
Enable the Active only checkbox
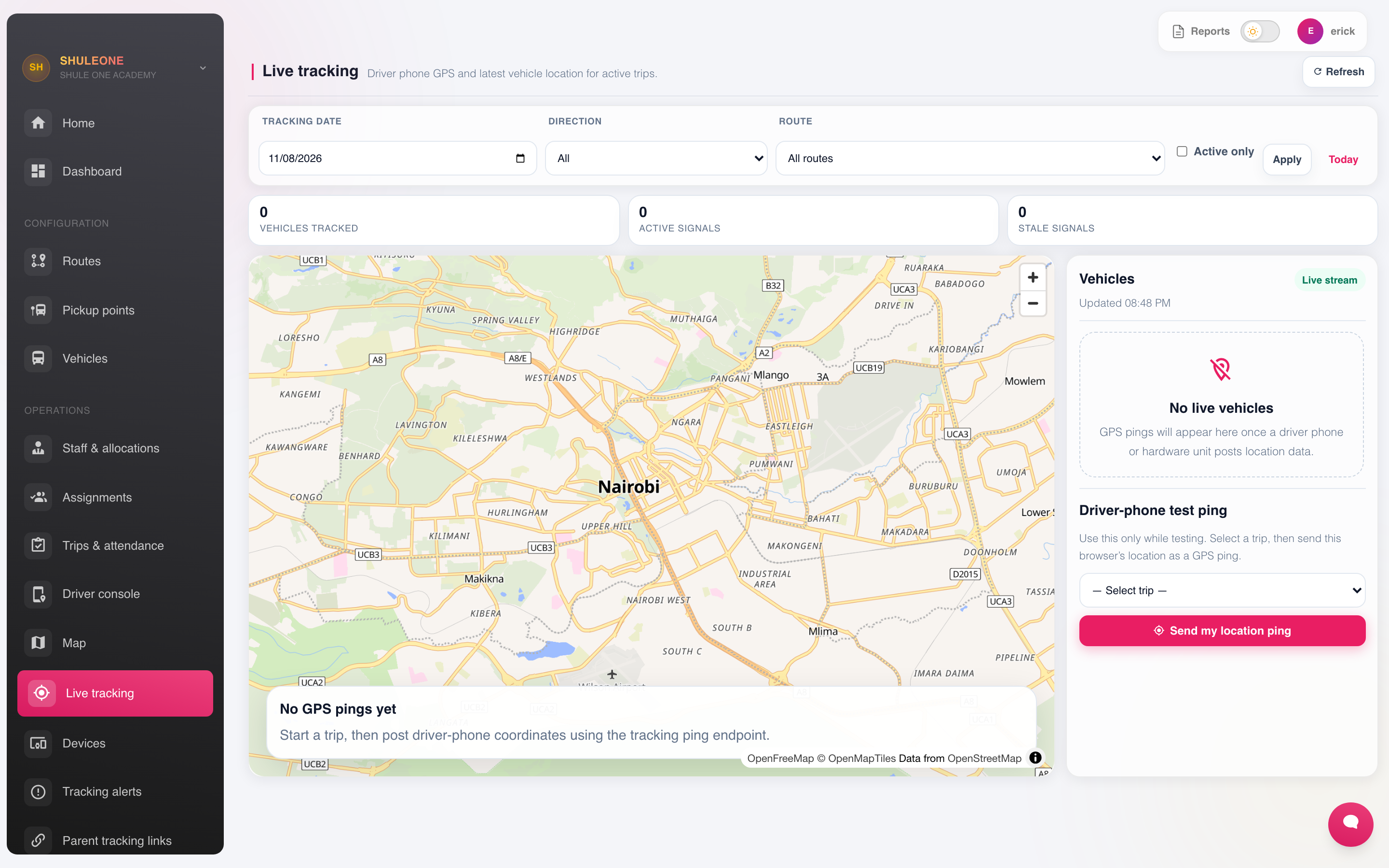[1182, 151]
